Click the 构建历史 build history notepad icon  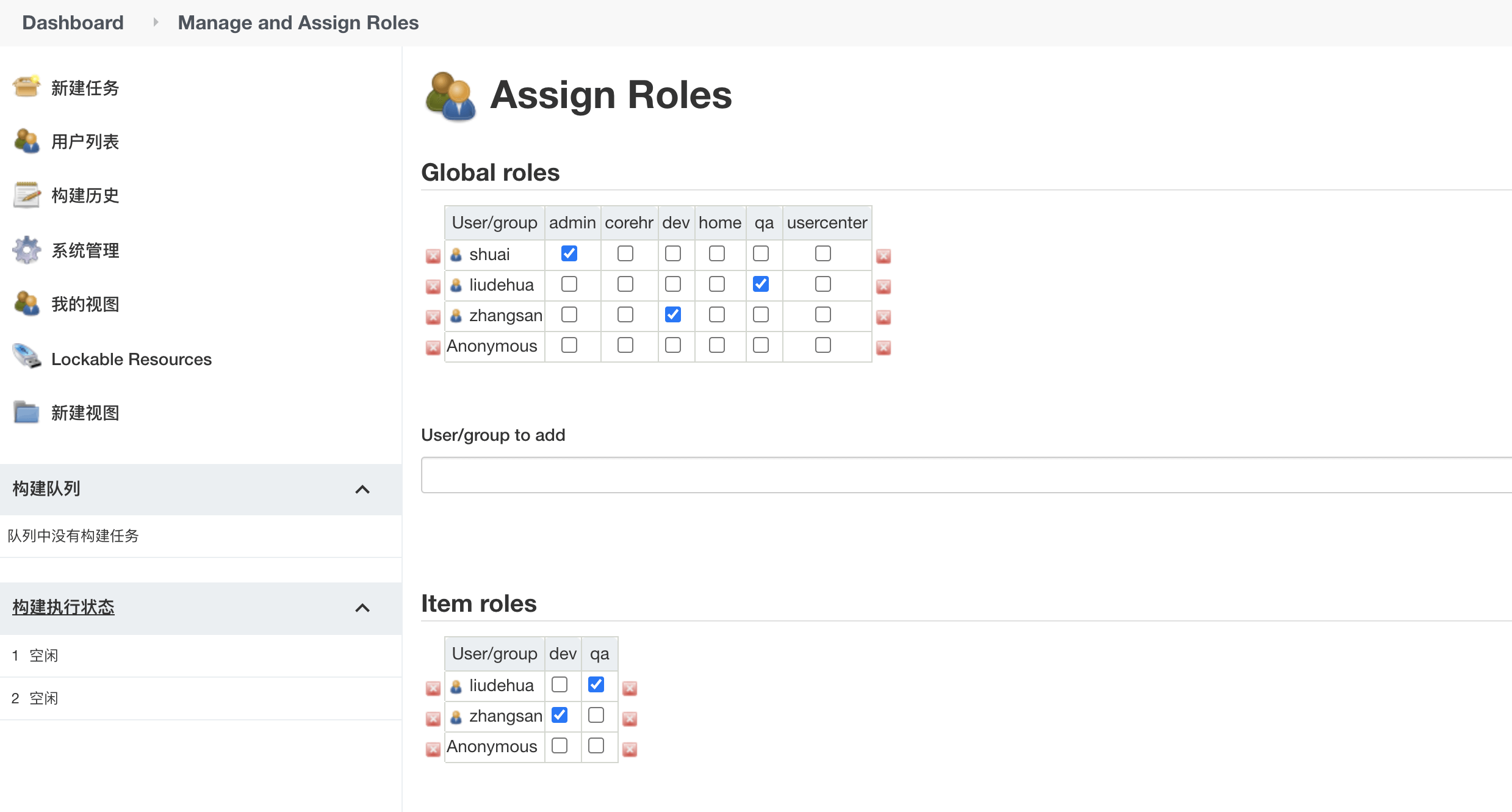[26, 195]
